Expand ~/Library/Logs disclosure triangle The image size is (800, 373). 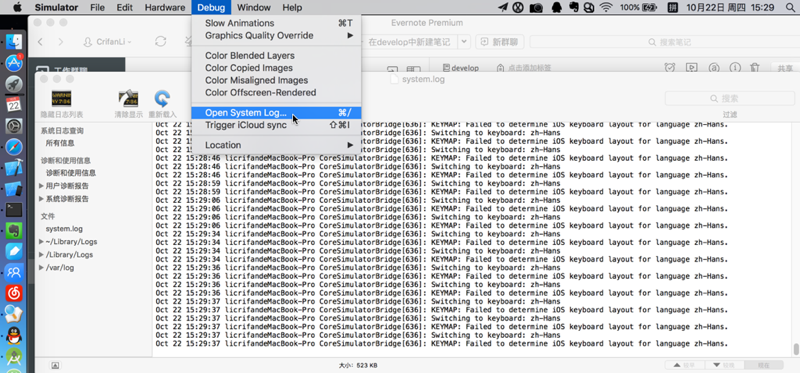click(x=41, y=241)
